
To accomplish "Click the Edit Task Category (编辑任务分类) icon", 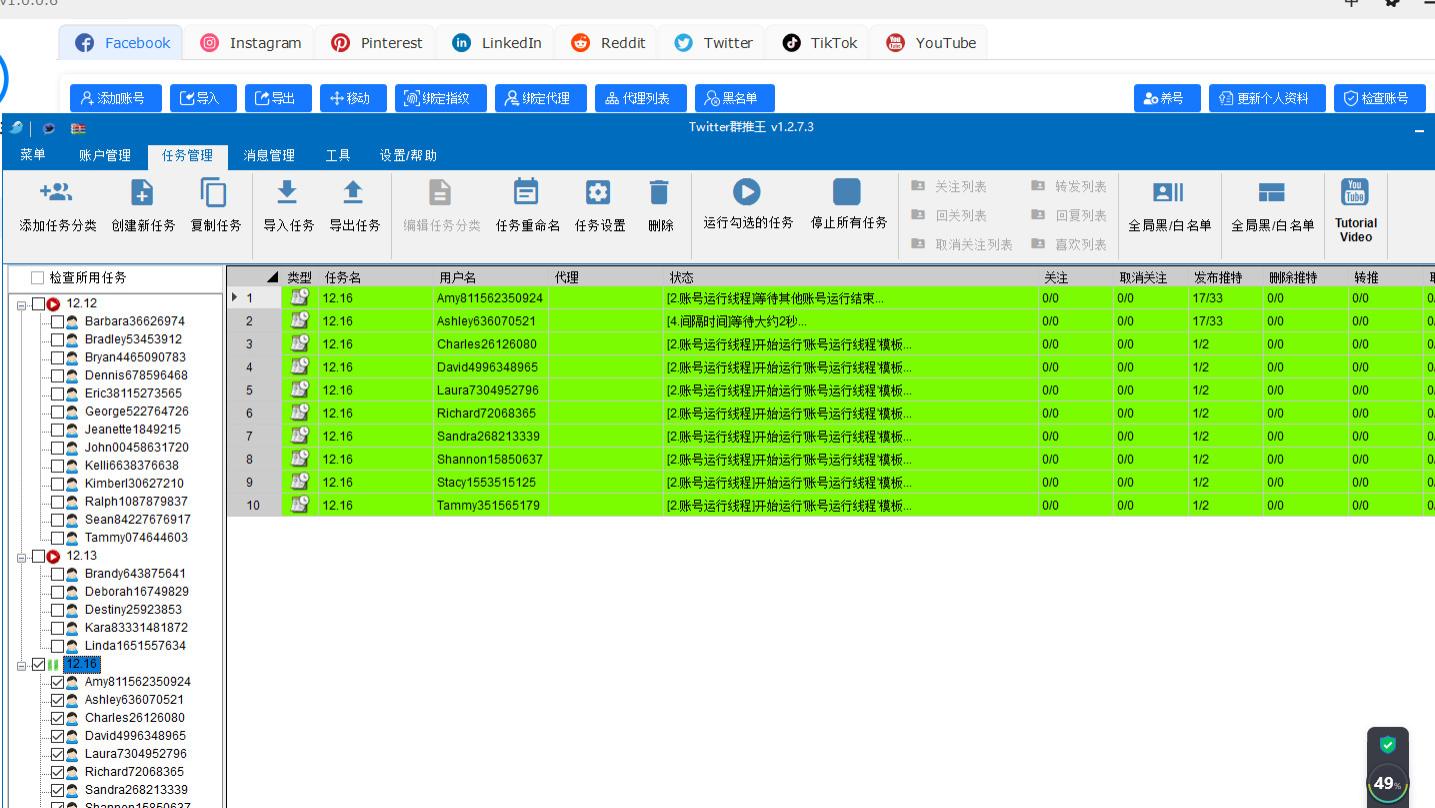I will tap(440, 192).
